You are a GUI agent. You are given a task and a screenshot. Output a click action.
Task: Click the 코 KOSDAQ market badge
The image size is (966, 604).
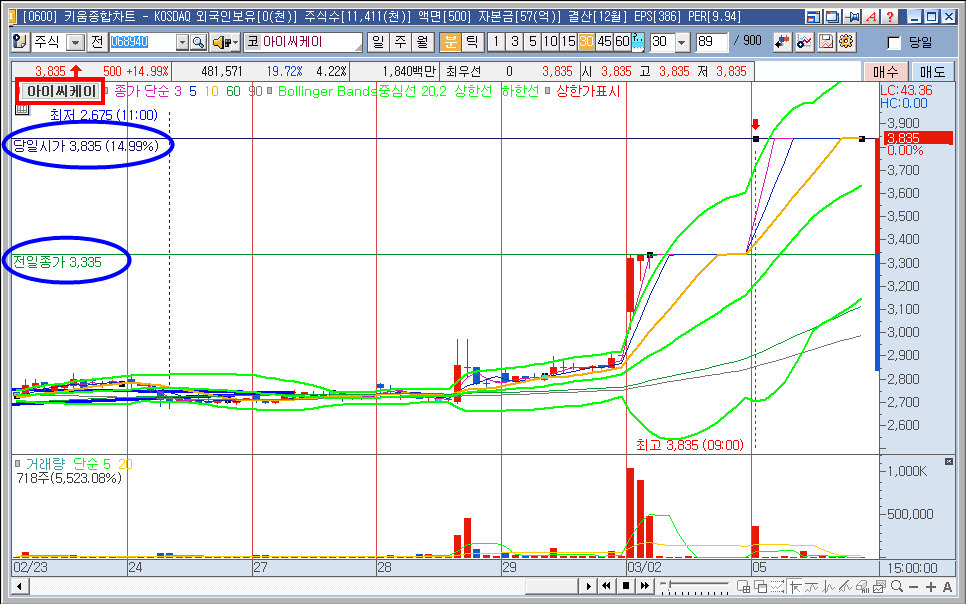click(253, 42)
